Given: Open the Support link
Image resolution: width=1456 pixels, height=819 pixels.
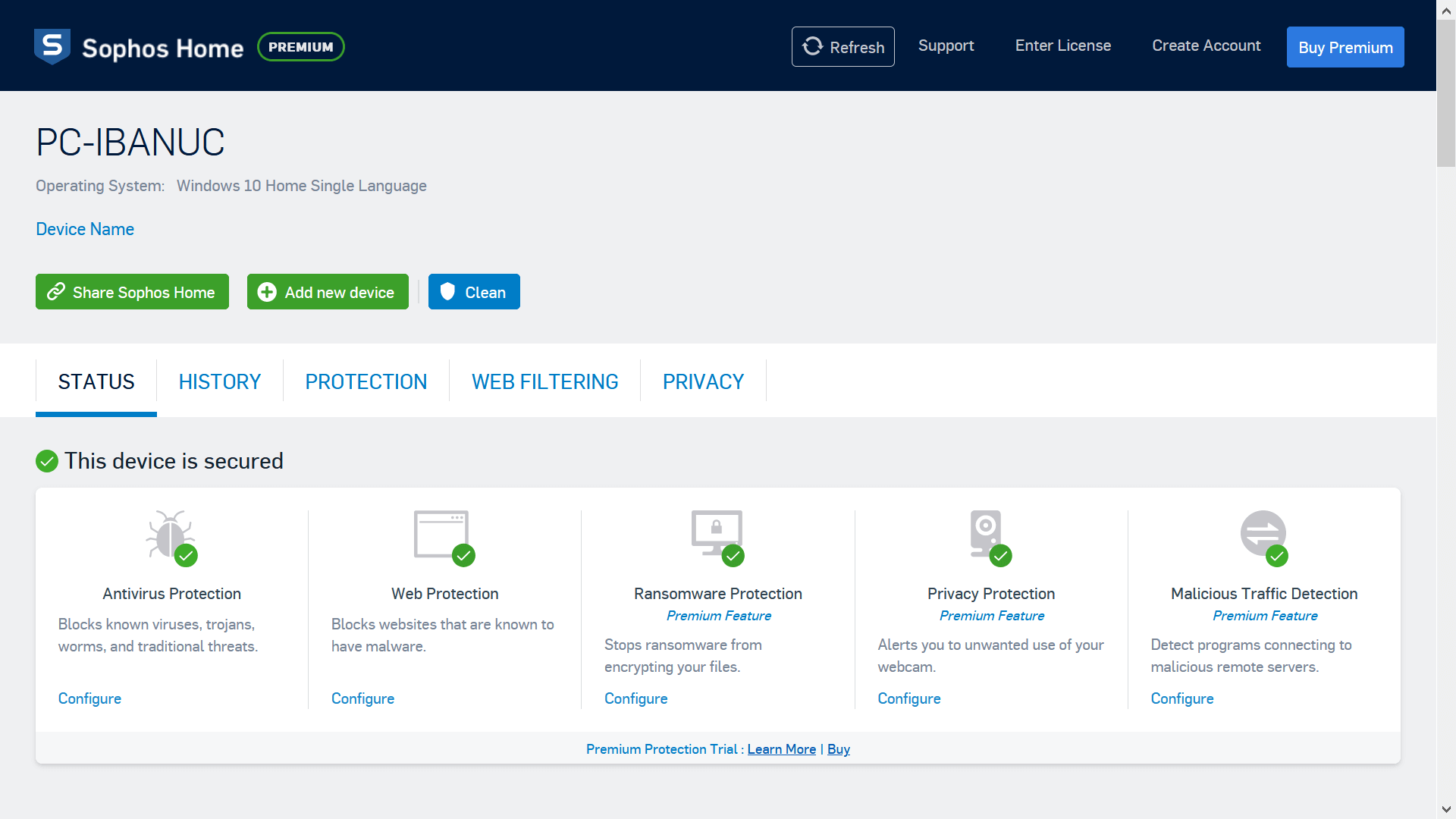Looking at the screenshot, I should click(946, 45).
